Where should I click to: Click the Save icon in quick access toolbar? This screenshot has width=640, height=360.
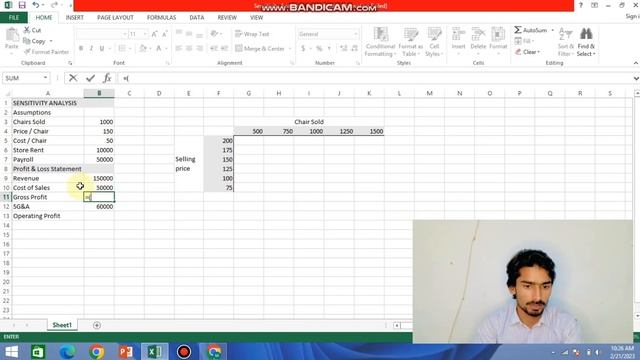(22, 5)
